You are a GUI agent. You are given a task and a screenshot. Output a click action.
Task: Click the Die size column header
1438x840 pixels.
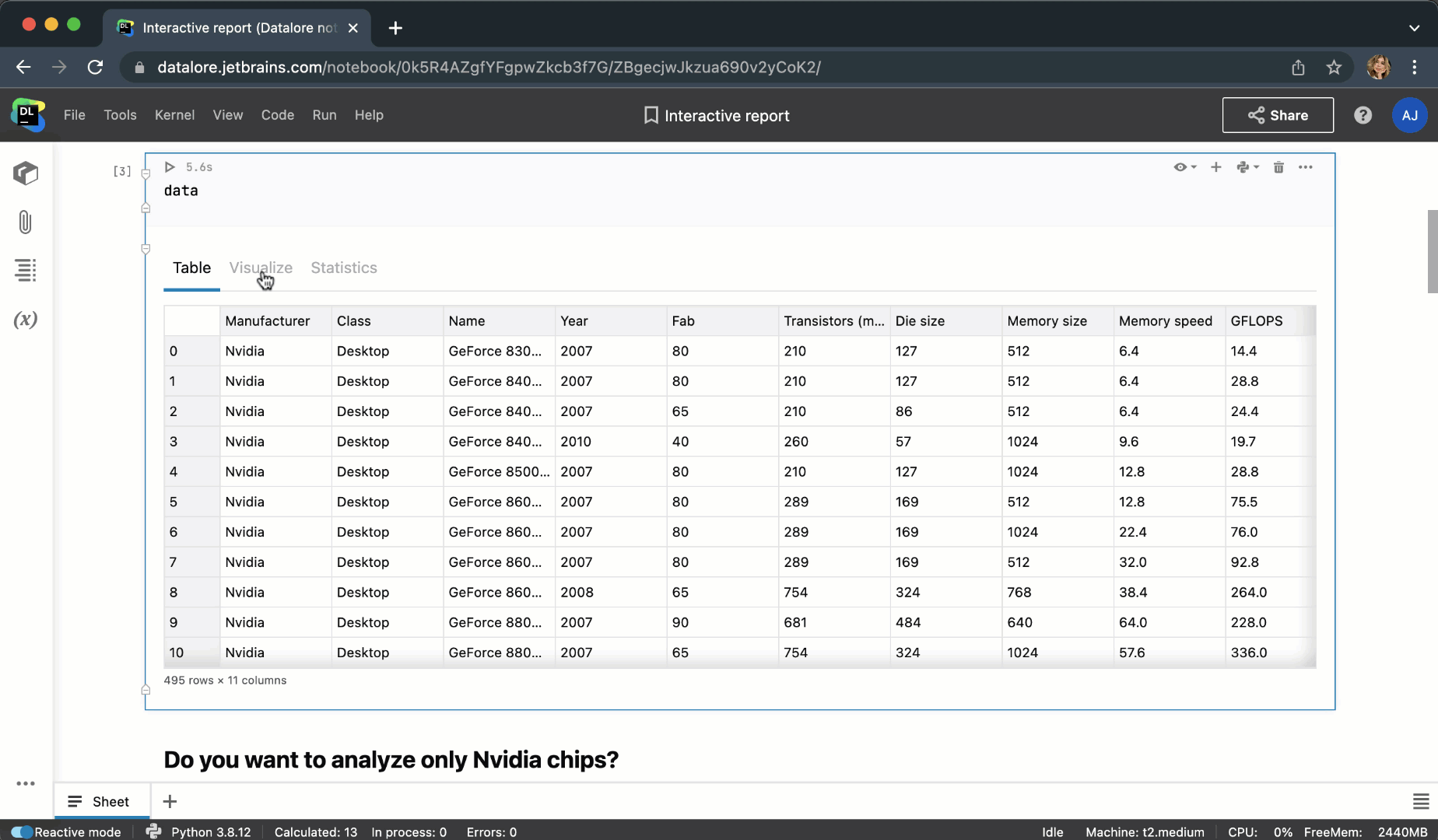click(945, 321)
